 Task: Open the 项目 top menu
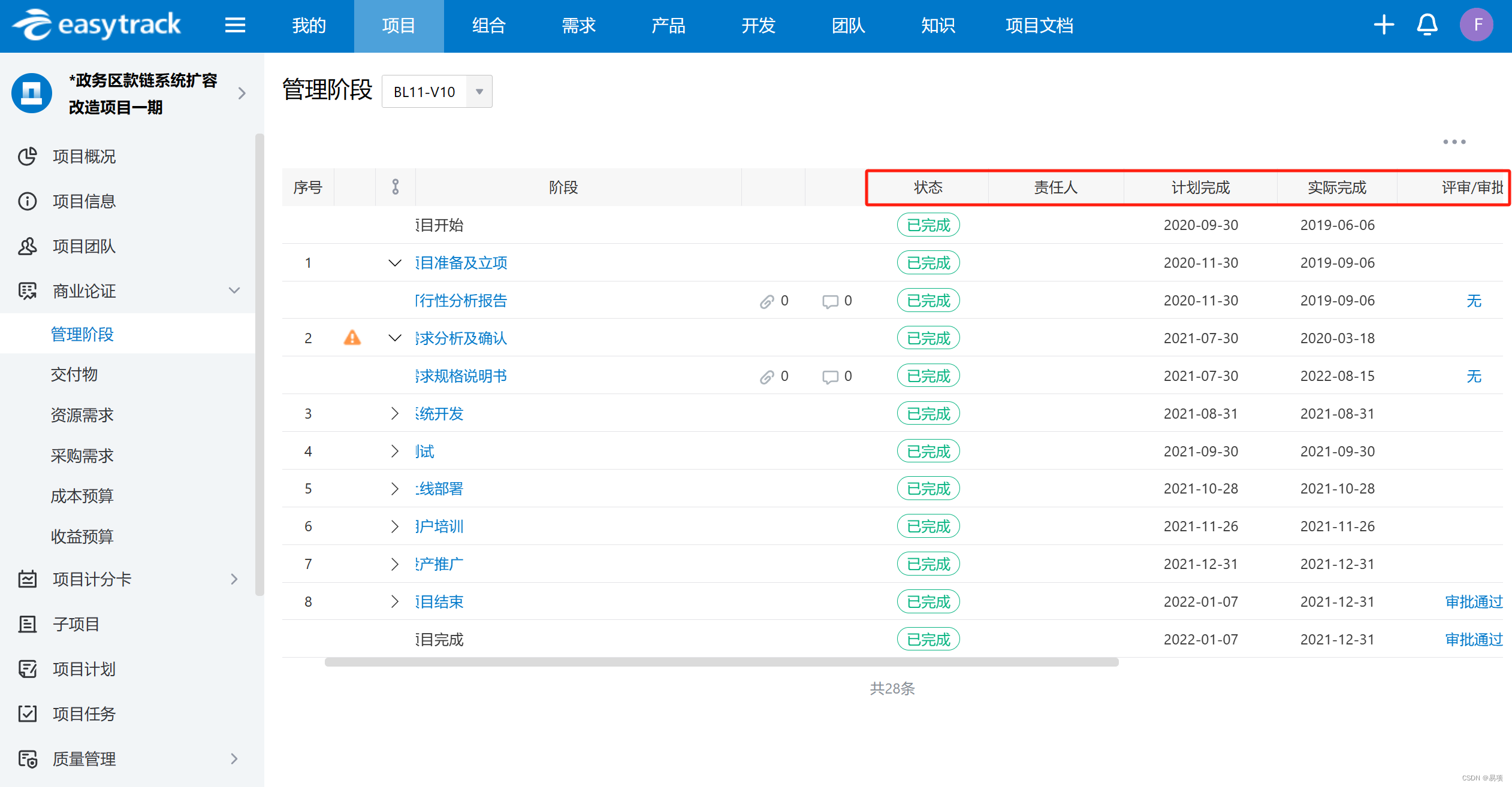(x=399, y=25)
